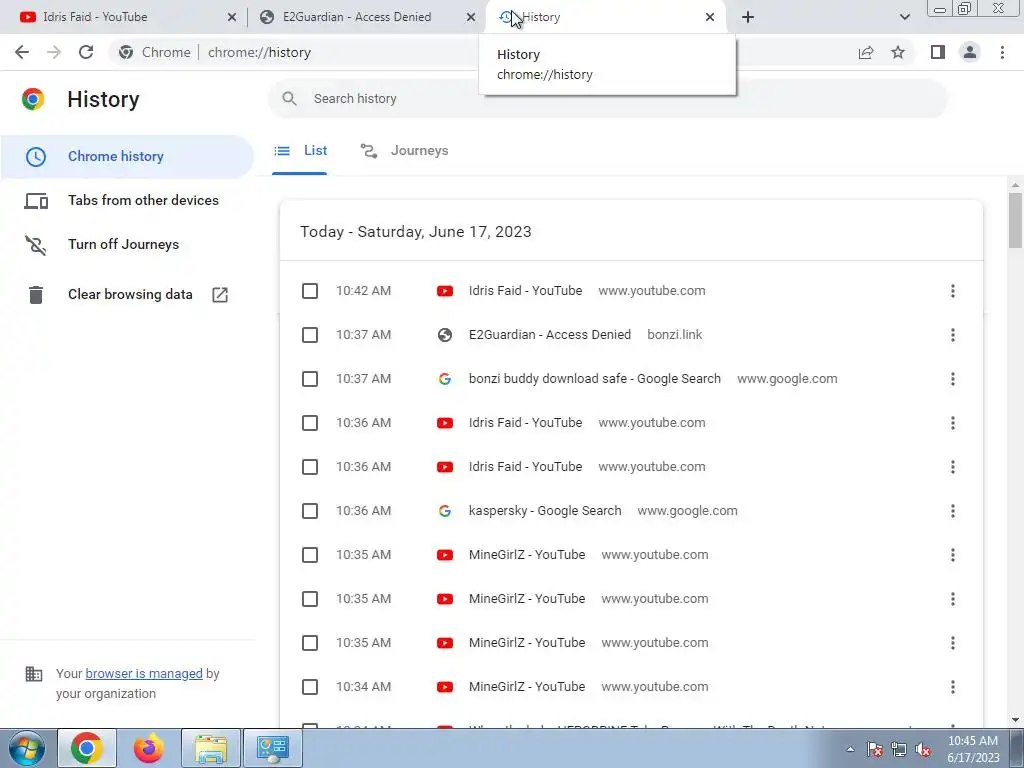Reload the page with refresh icon

86,52
